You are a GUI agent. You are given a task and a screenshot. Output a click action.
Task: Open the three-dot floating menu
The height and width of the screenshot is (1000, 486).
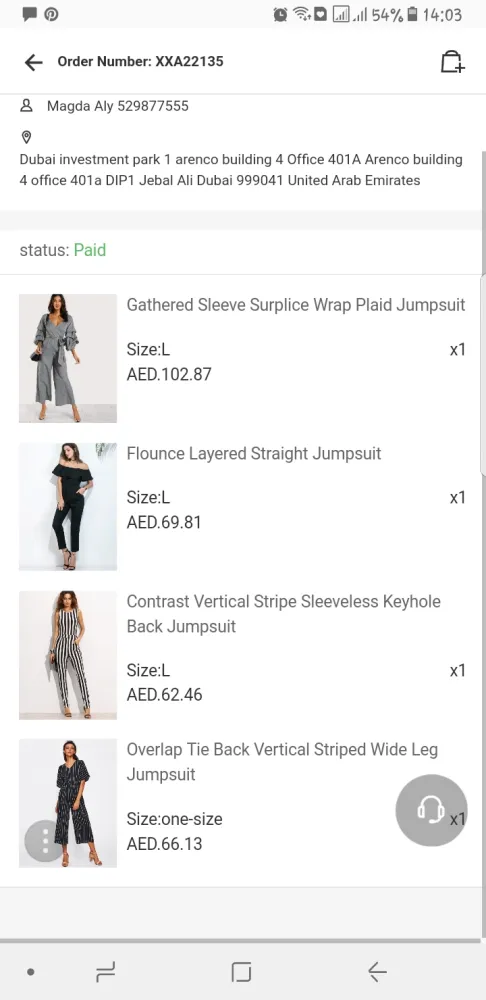coord(45,841)
